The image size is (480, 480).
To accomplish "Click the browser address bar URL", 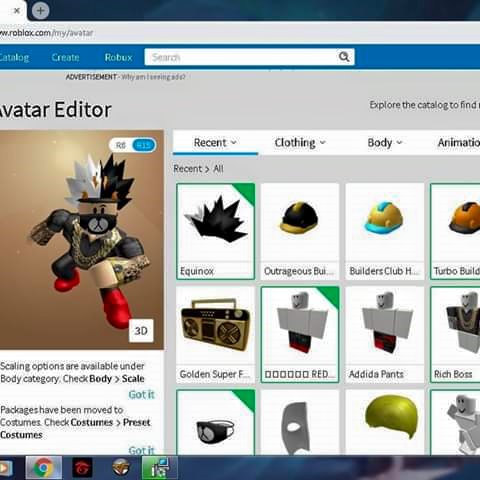I will pos(47,33).
